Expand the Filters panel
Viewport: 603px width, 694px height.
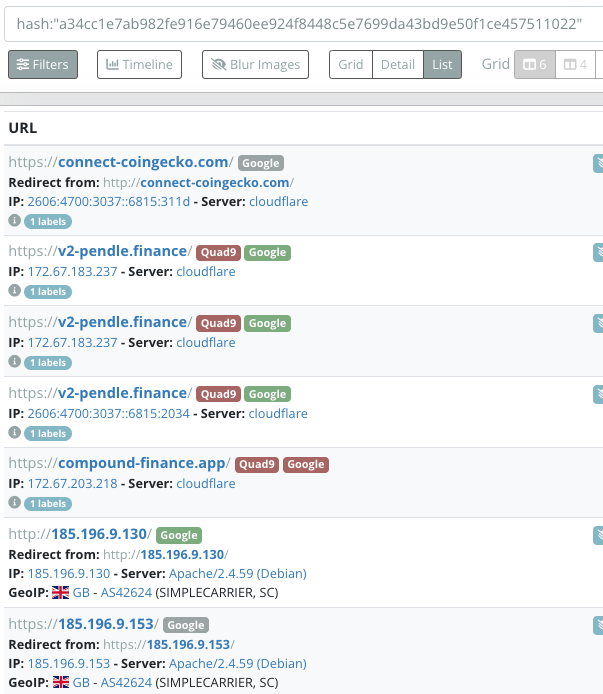pyautogui.click(x=43, y=65)
